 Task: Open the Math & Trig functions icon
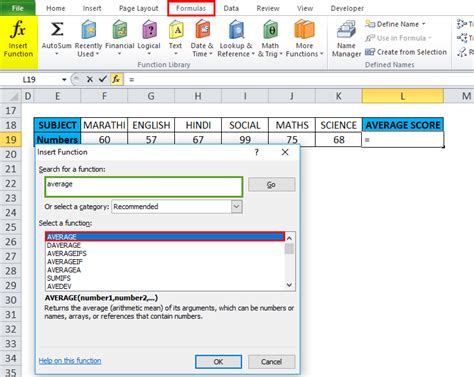point(270,29)
